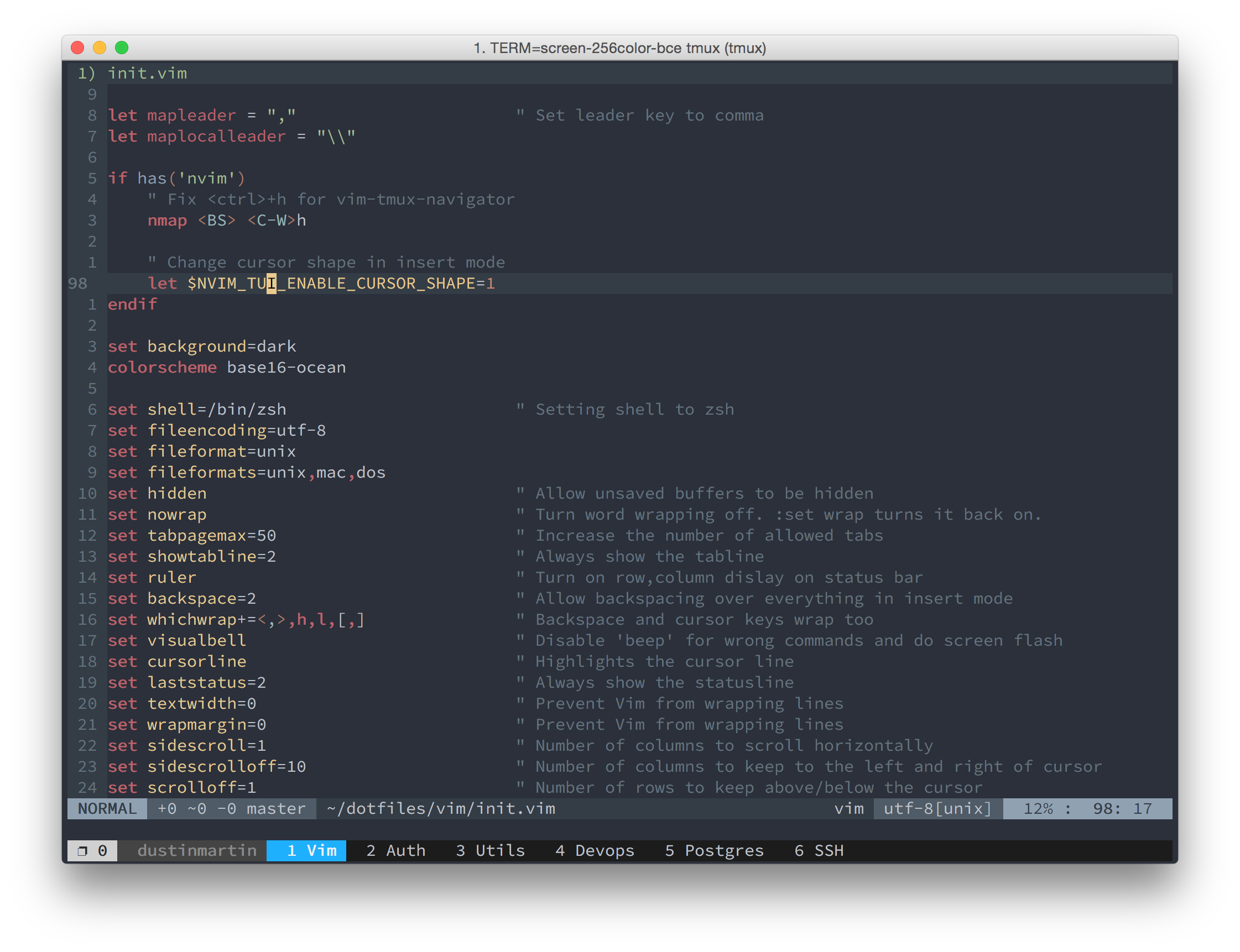Click set fileformat=unix line

click(202, 451)
